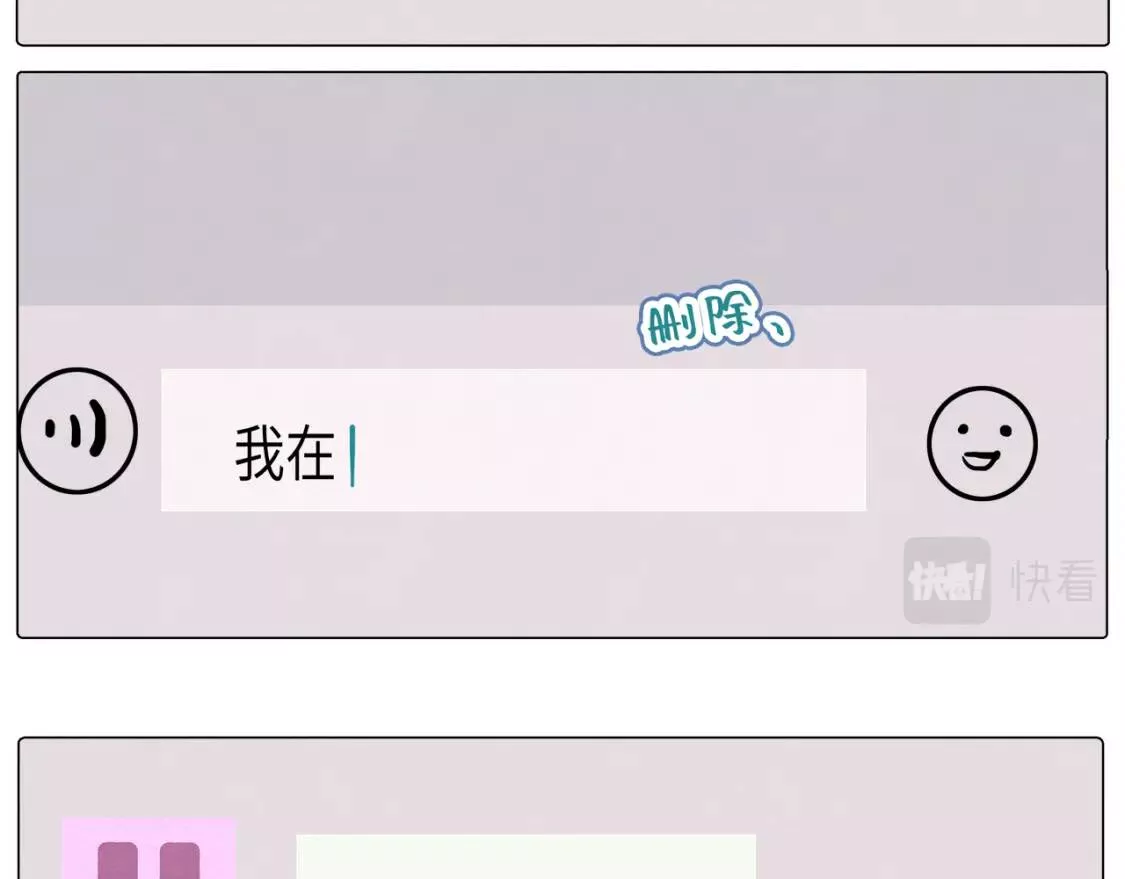Viewport: 1125px width, 879px height.
Task: Click the pink avatar in bottom panel
Action: coord(149,848)
